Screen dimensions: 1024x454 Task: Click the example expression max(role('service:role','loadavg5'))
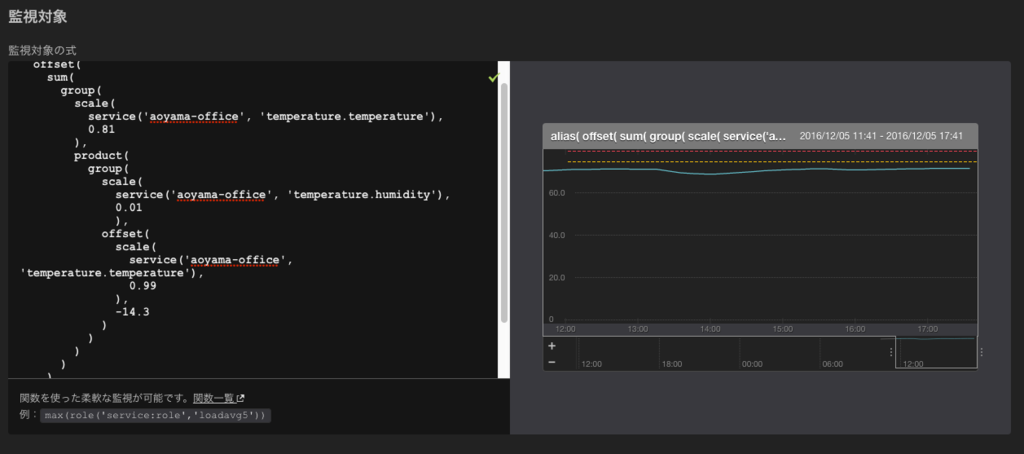tap(155, 415)
